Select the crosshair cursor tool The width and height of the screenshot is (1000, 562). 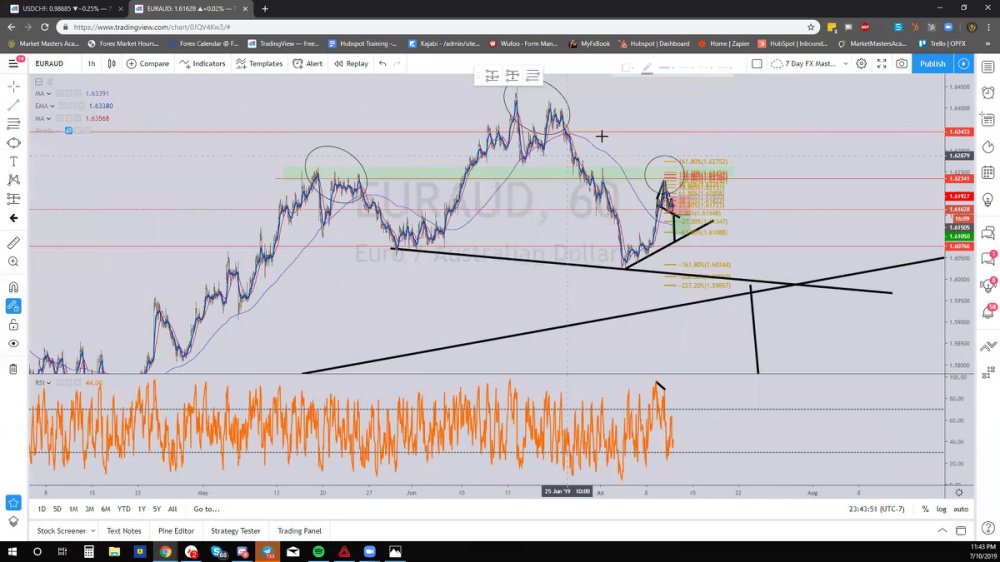click(x=13, y=86)
